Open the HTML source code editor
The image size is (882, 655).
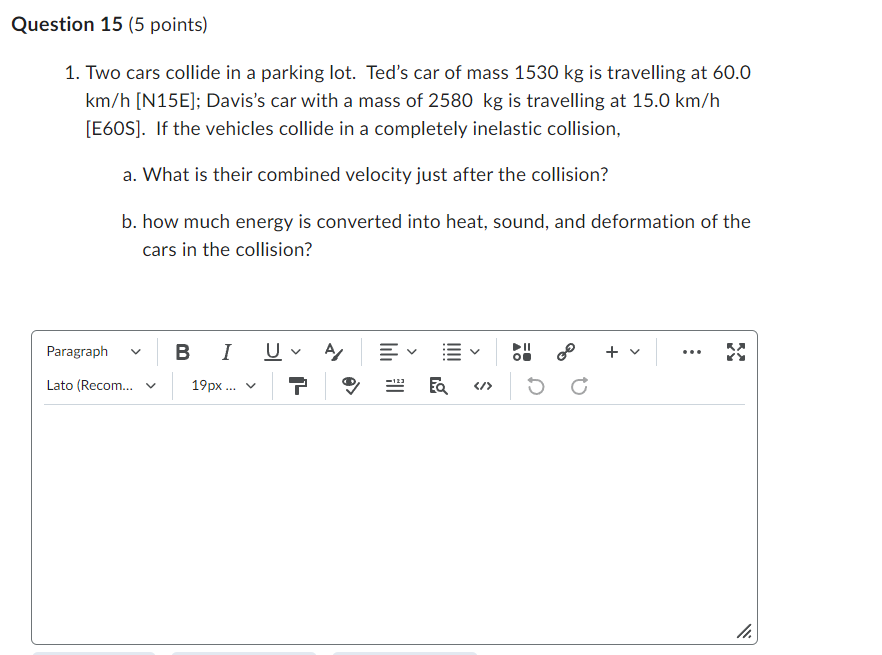pos(482,385)
